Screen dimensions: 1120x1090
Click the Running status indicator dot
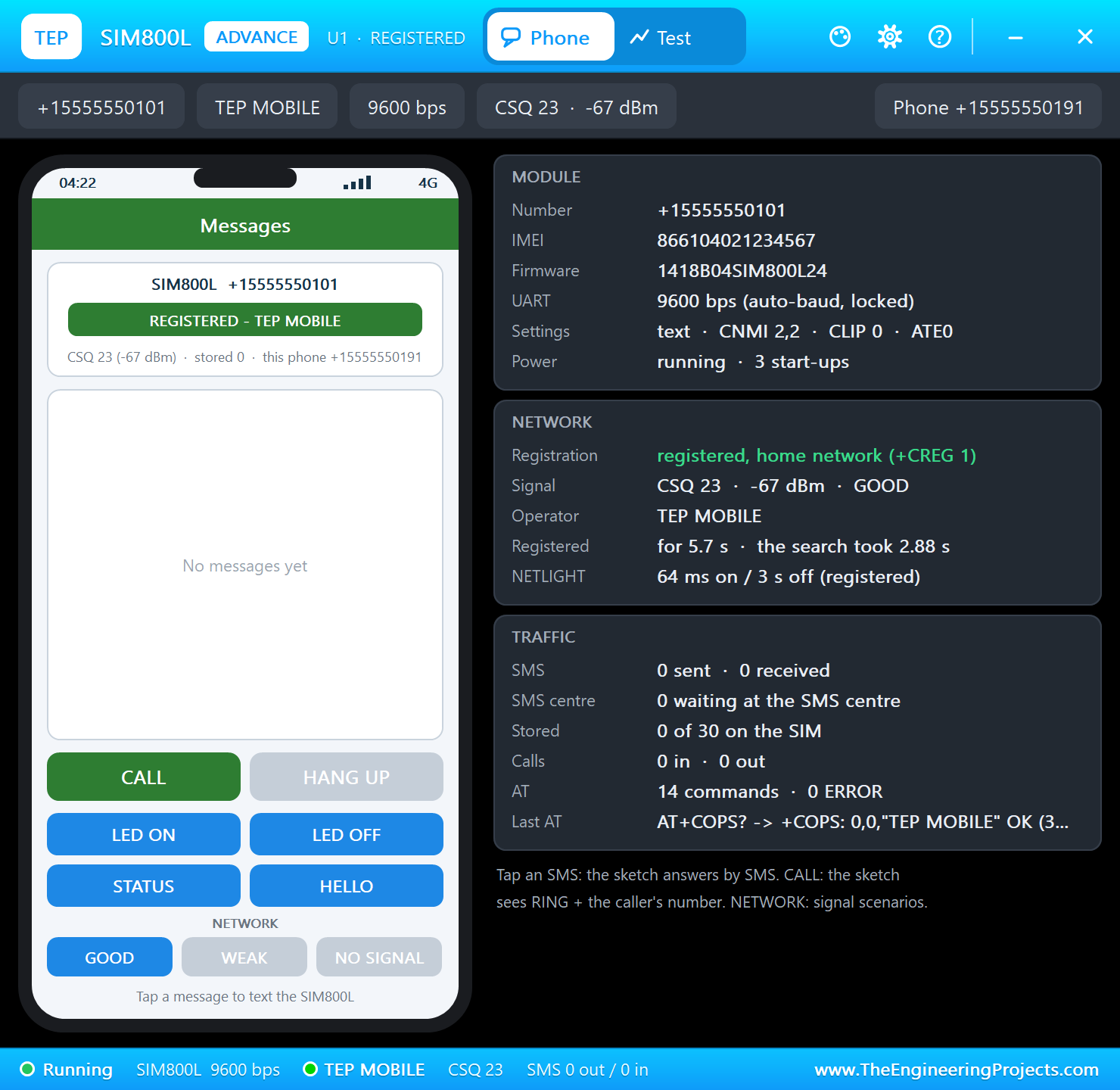pos(27,1069)
